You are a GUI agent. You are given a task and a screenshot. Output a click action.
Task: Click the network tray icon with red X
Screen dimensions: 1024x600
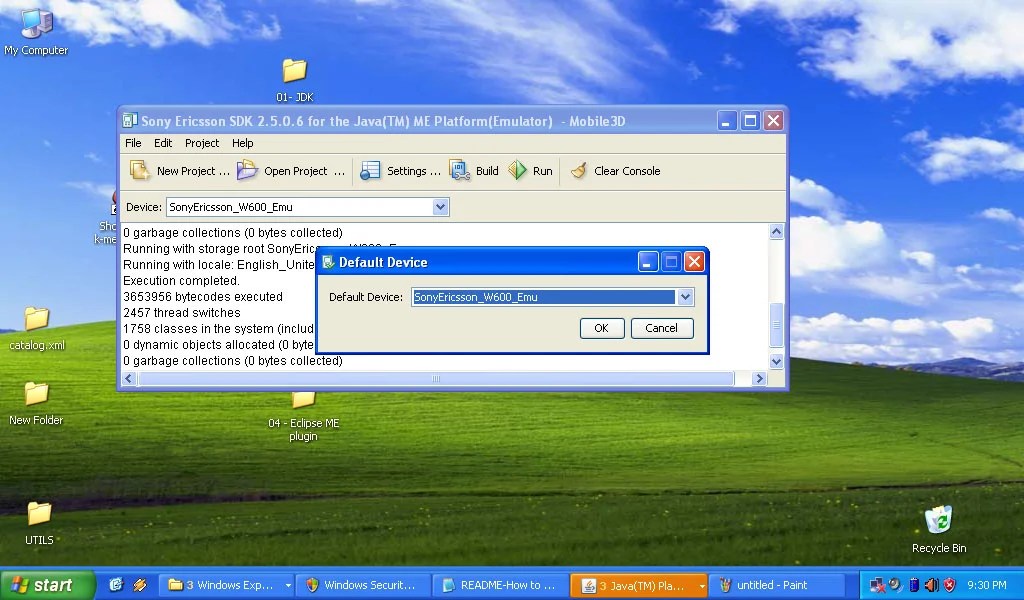tap(878, 585)
